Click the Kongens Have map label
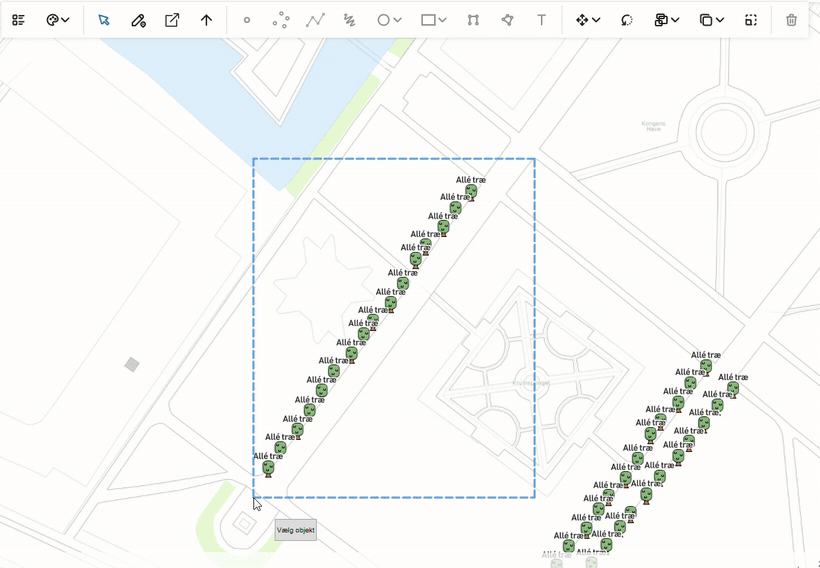Viewport: 820px width, 568px height. (x=653, y=126)
